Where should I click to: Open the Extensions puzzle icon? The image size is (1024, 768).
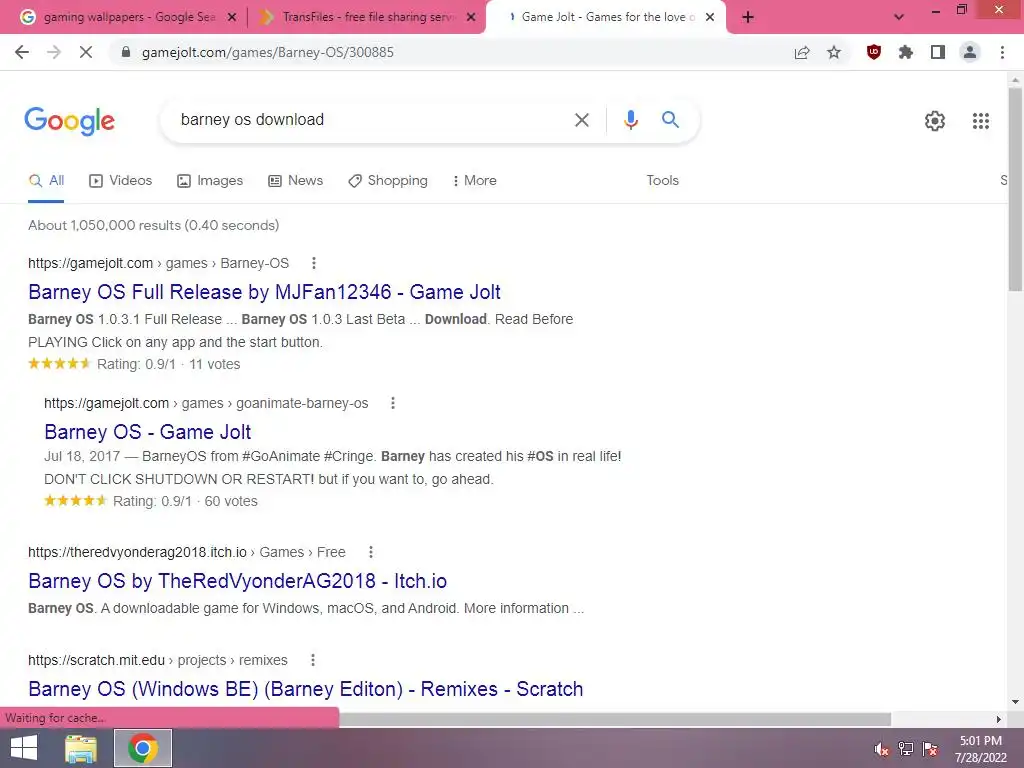tap(906, 52)
